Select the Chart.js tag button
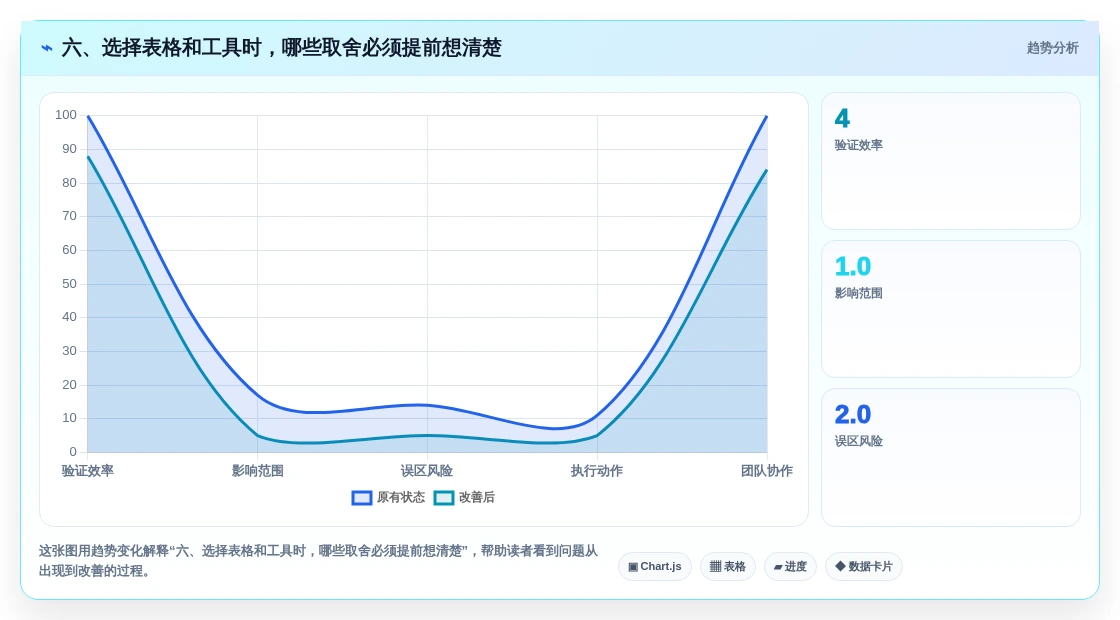1120x620 pixels. coord(654,566)
